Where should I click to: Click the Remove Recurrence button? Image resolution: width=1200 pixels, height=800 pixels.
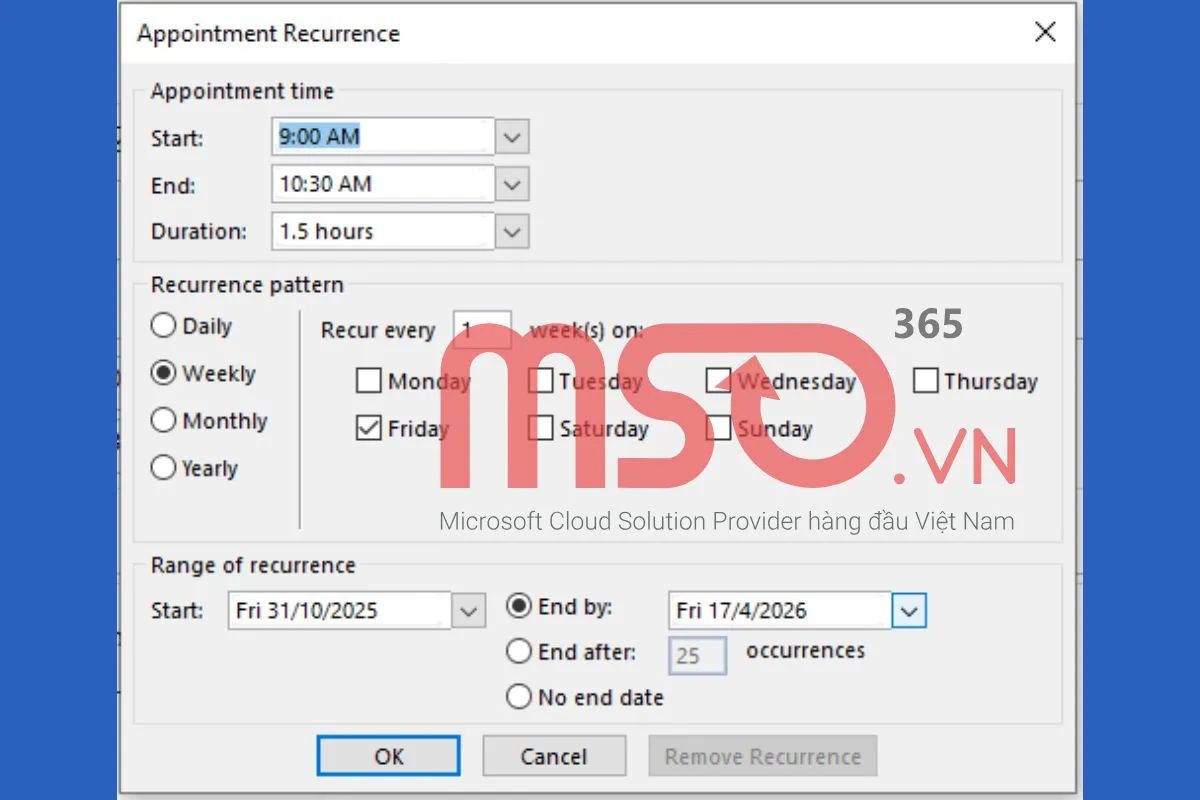tap(763, 756)
